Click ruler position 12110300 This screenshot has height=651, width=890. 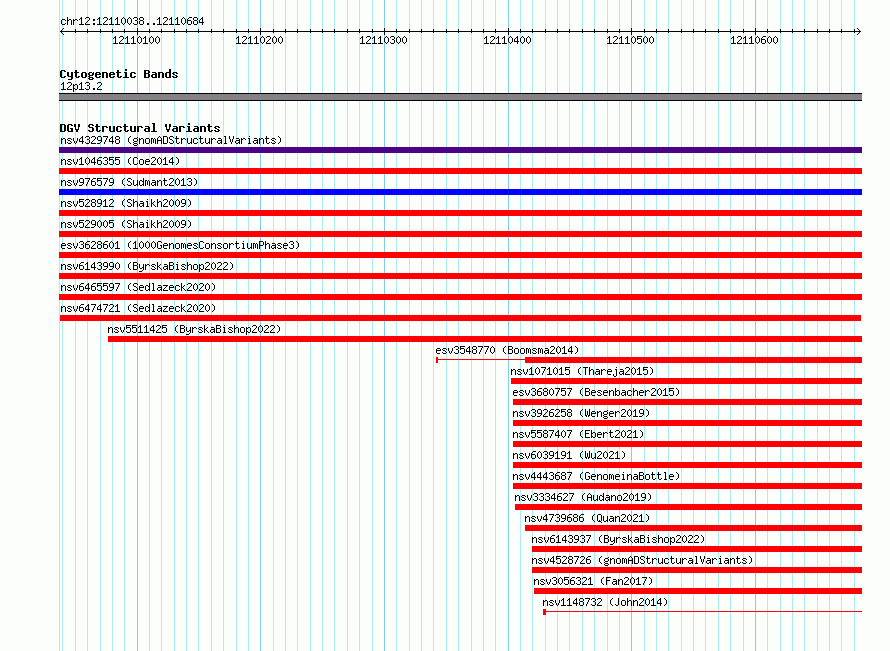coord(383,40)
